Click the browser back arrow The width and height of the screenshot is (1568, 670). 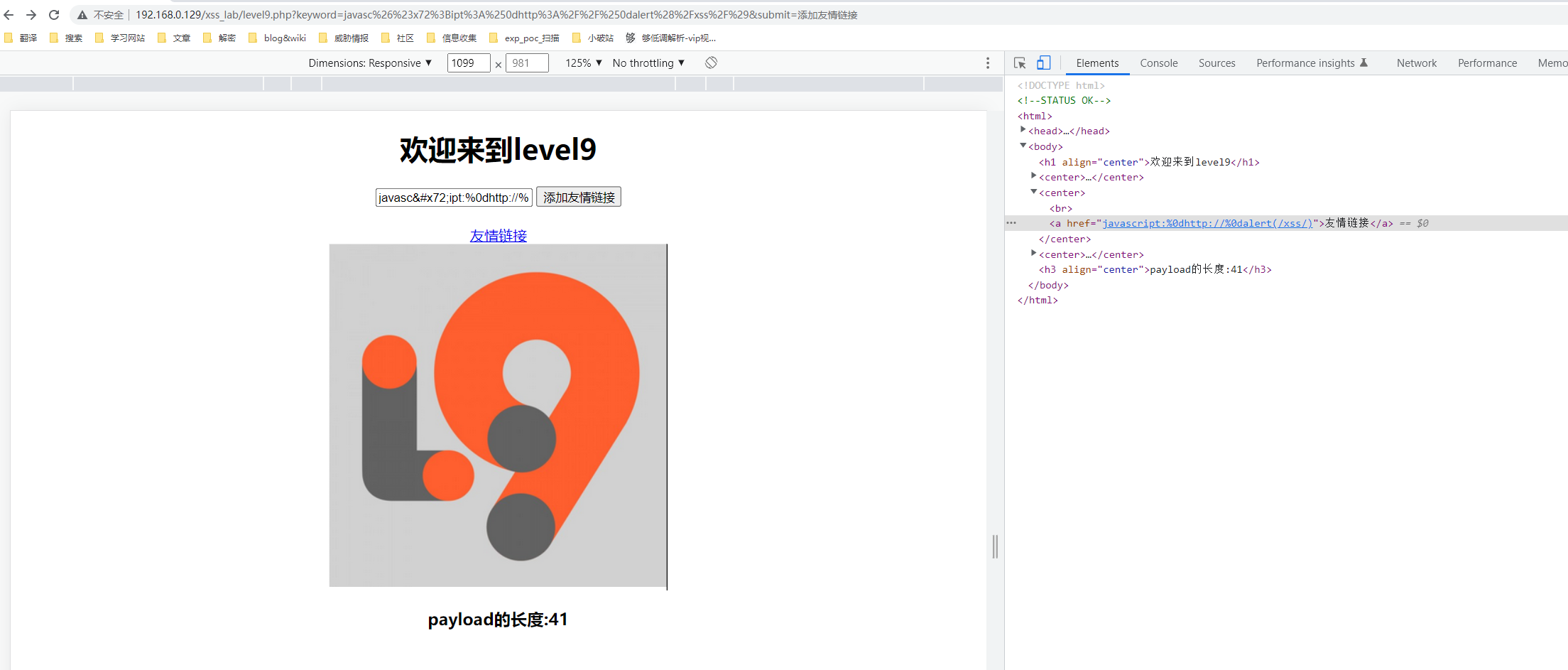(x=9, y=14)
